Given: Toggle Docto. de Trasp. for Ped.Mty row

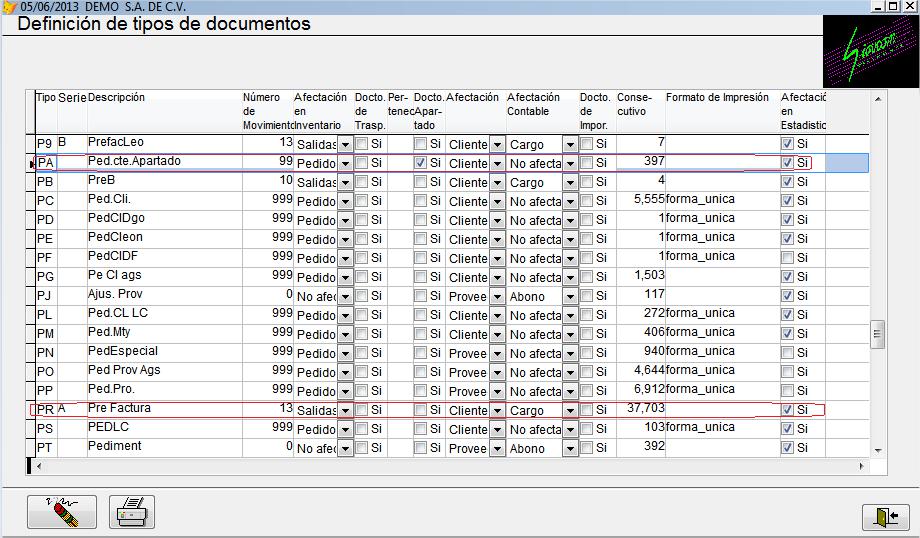Looking at the screenshot, I should coord(361,334).
